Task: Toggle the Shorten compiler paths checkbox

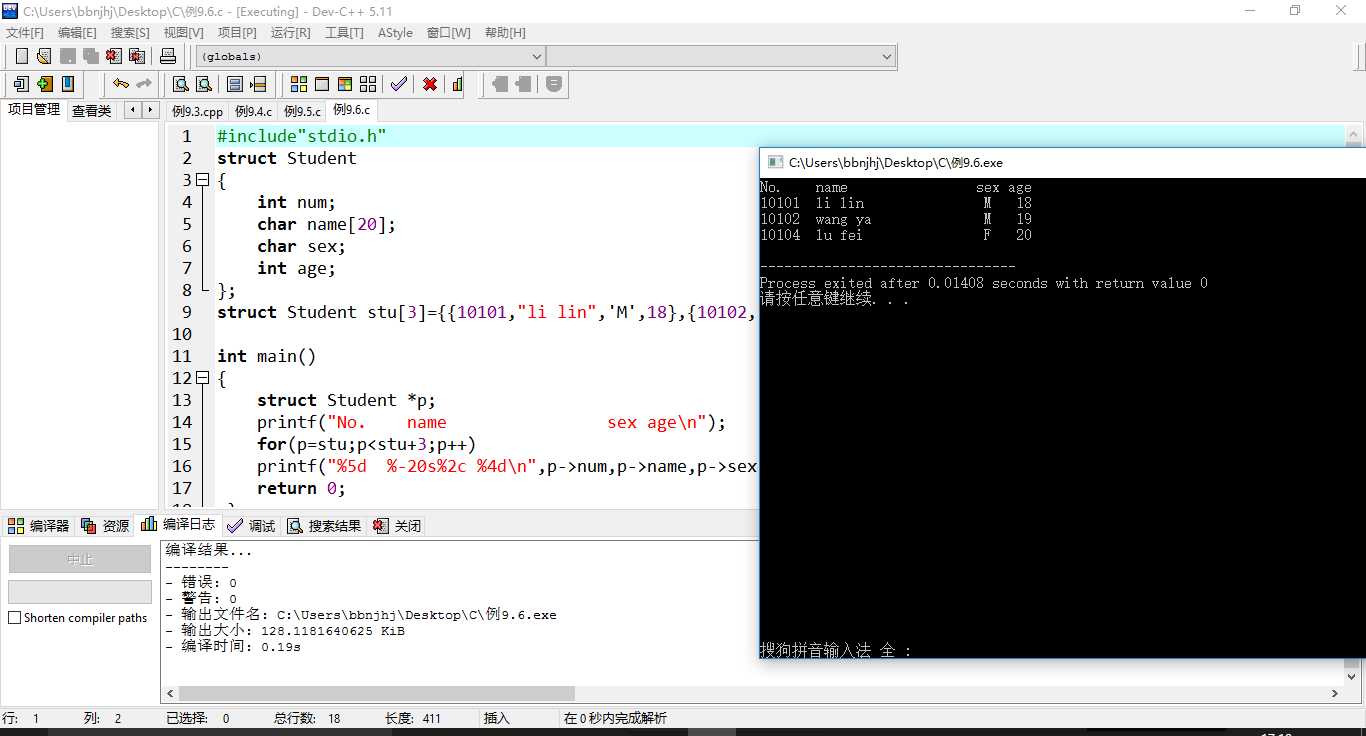Action: [14, 618]
